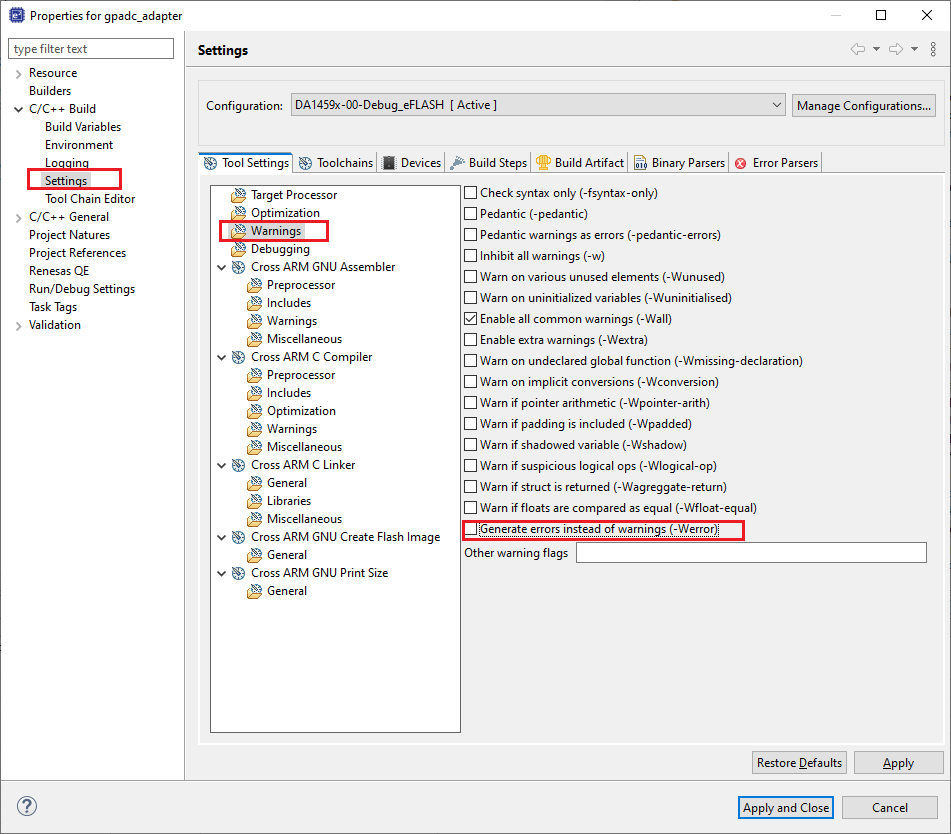Toggle Warn if shadowed variable (-Wshadow)
This screenshot has width=951, height=834.
(x=471, y=445)
